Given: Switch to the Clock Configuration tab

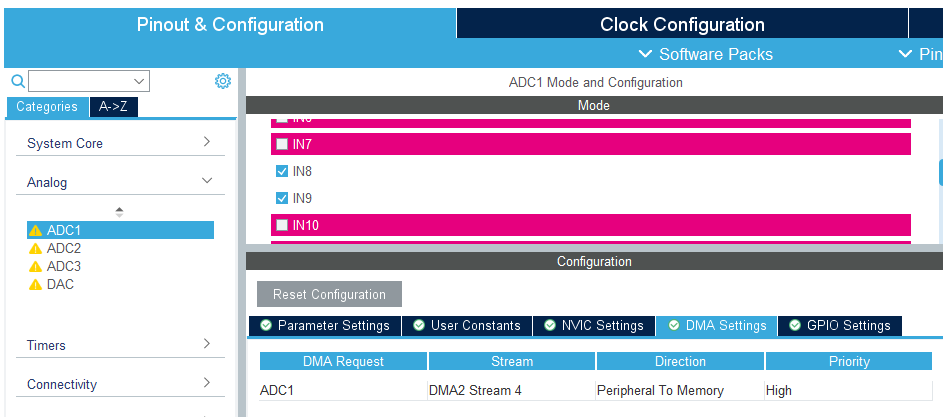Looking at the screenshot, I should pyautogui.click(x=682, y=24).
